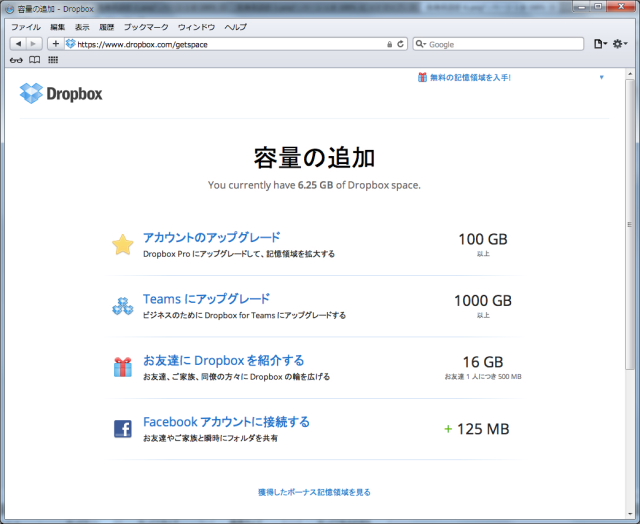This screenshot has width=640, height=524.
Task: Open Top Sites grid icon
Action: point(53,60)
